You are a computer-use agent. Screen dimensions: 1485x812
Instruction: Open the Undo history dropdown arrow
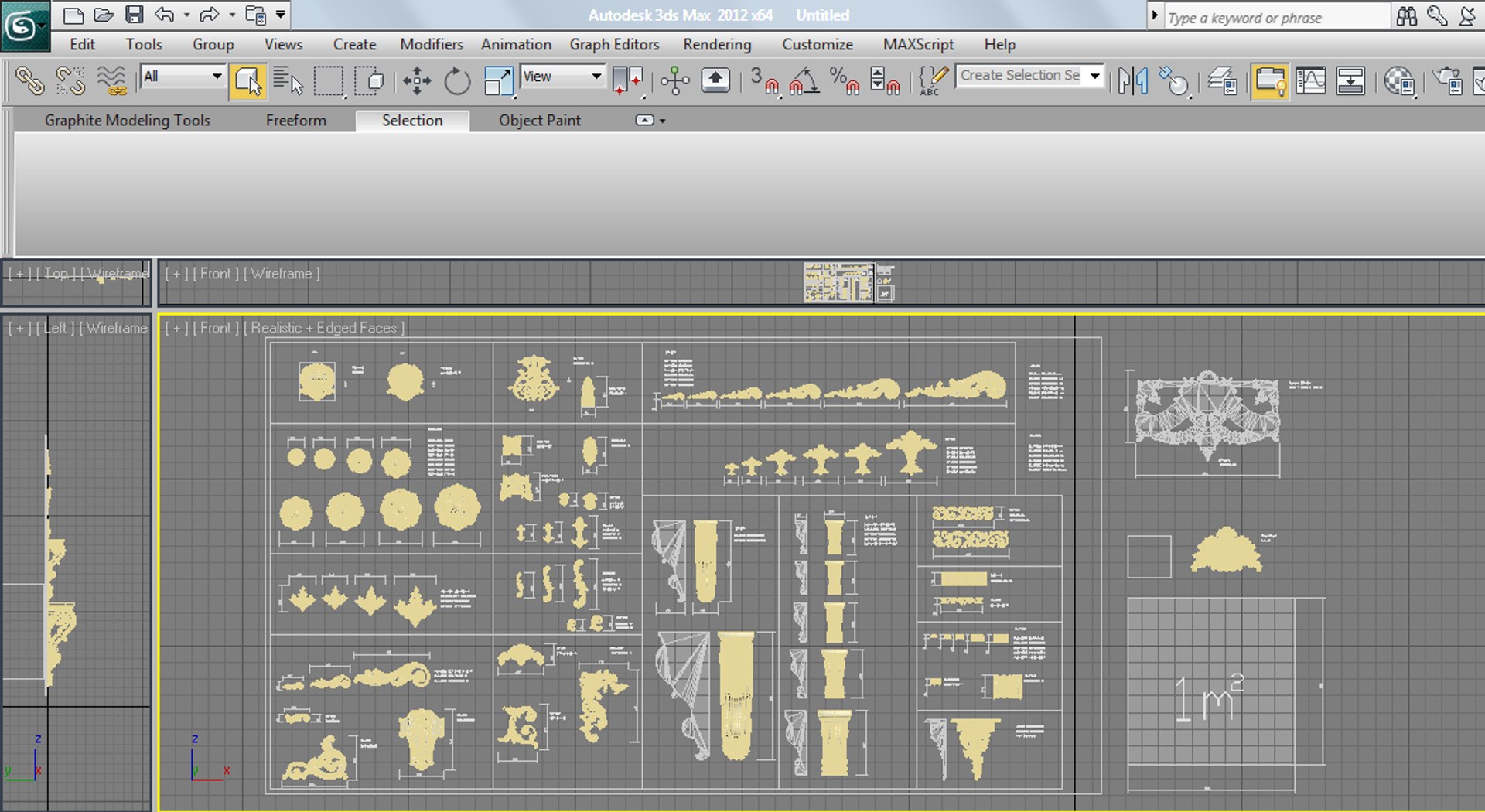(186, 15)
